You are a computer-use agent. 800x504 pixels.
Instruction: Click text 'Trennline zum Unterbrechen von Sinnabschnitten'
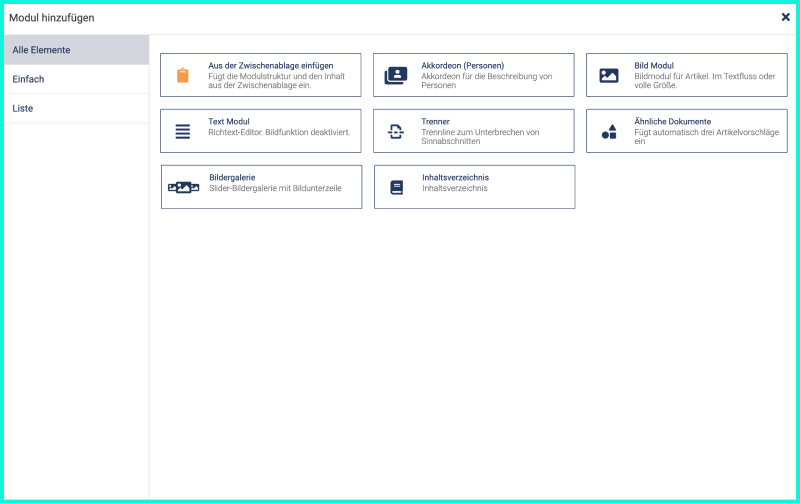[x=480, y=137]
